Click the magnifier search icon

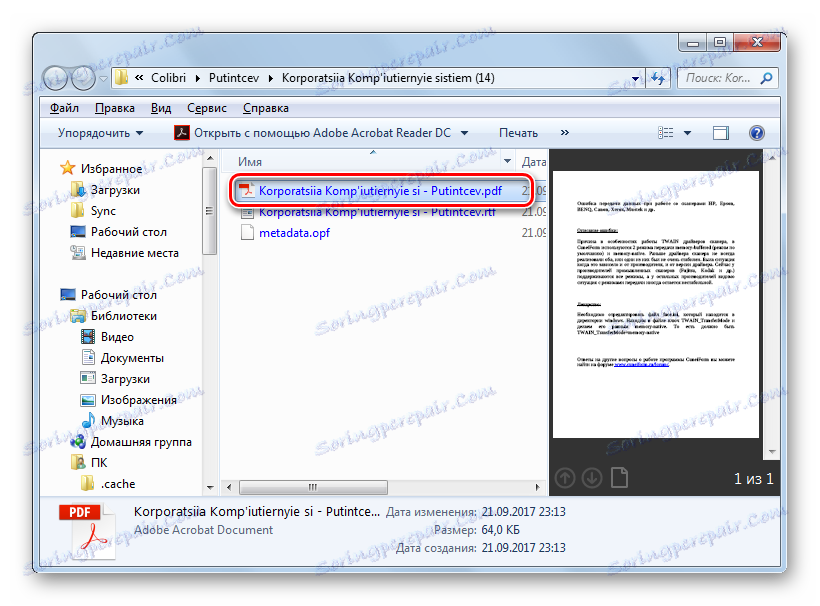point(767,78)
